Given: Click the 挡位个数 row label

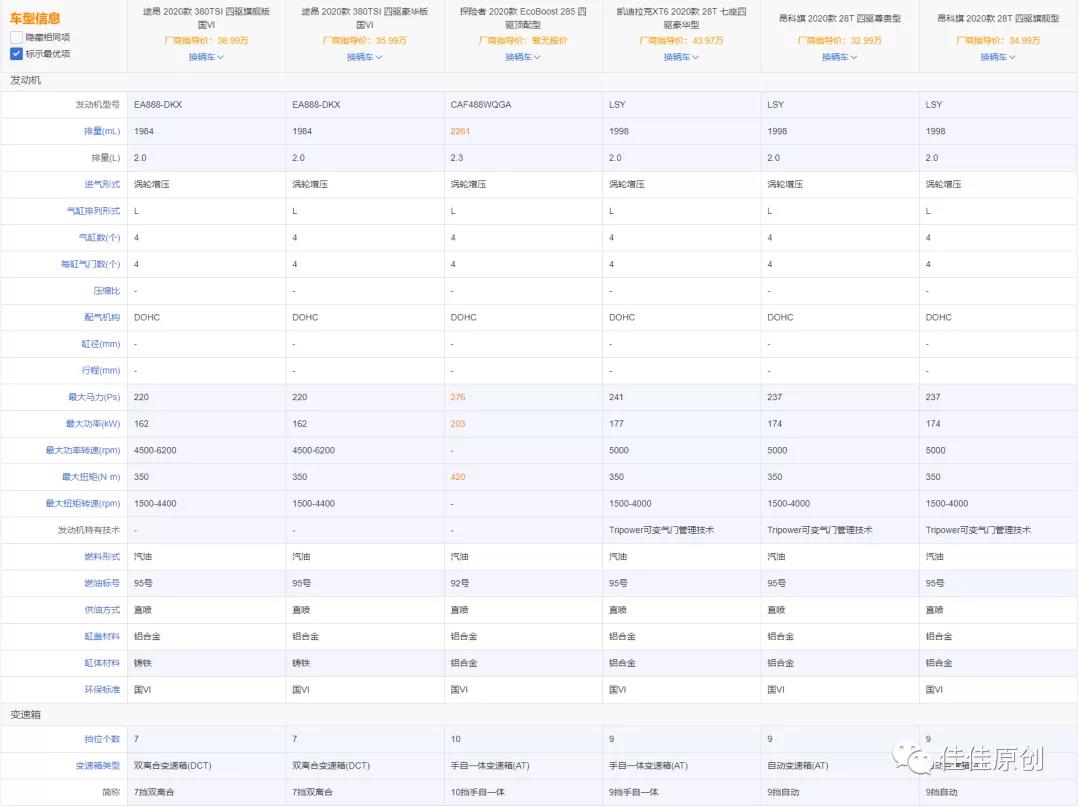Looking at the screenshot, I should click(102, 739).
